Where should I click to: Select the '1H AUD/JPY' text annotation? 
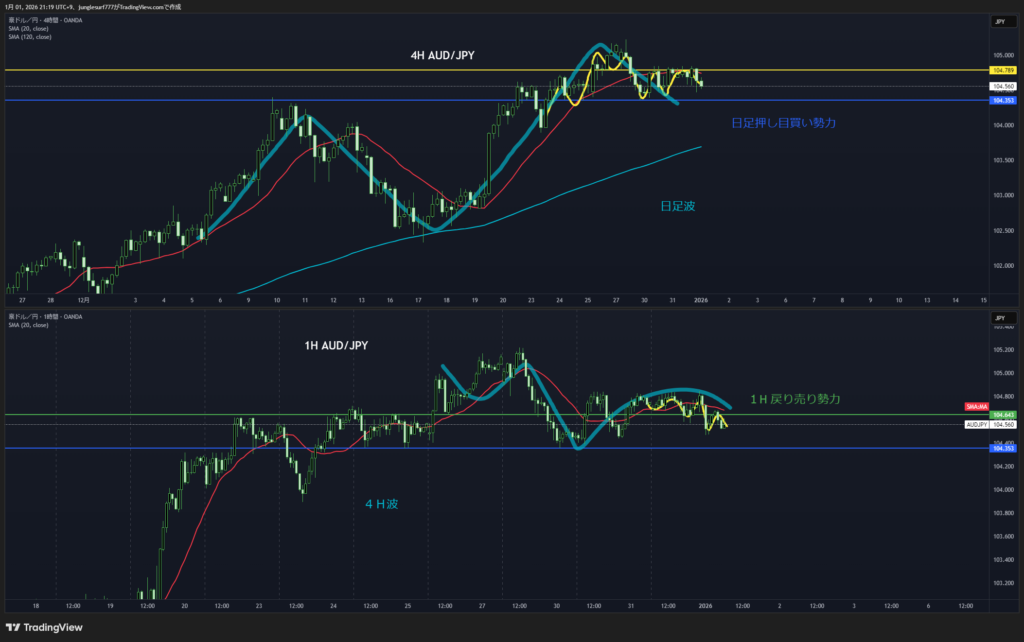tap(339, 345)
